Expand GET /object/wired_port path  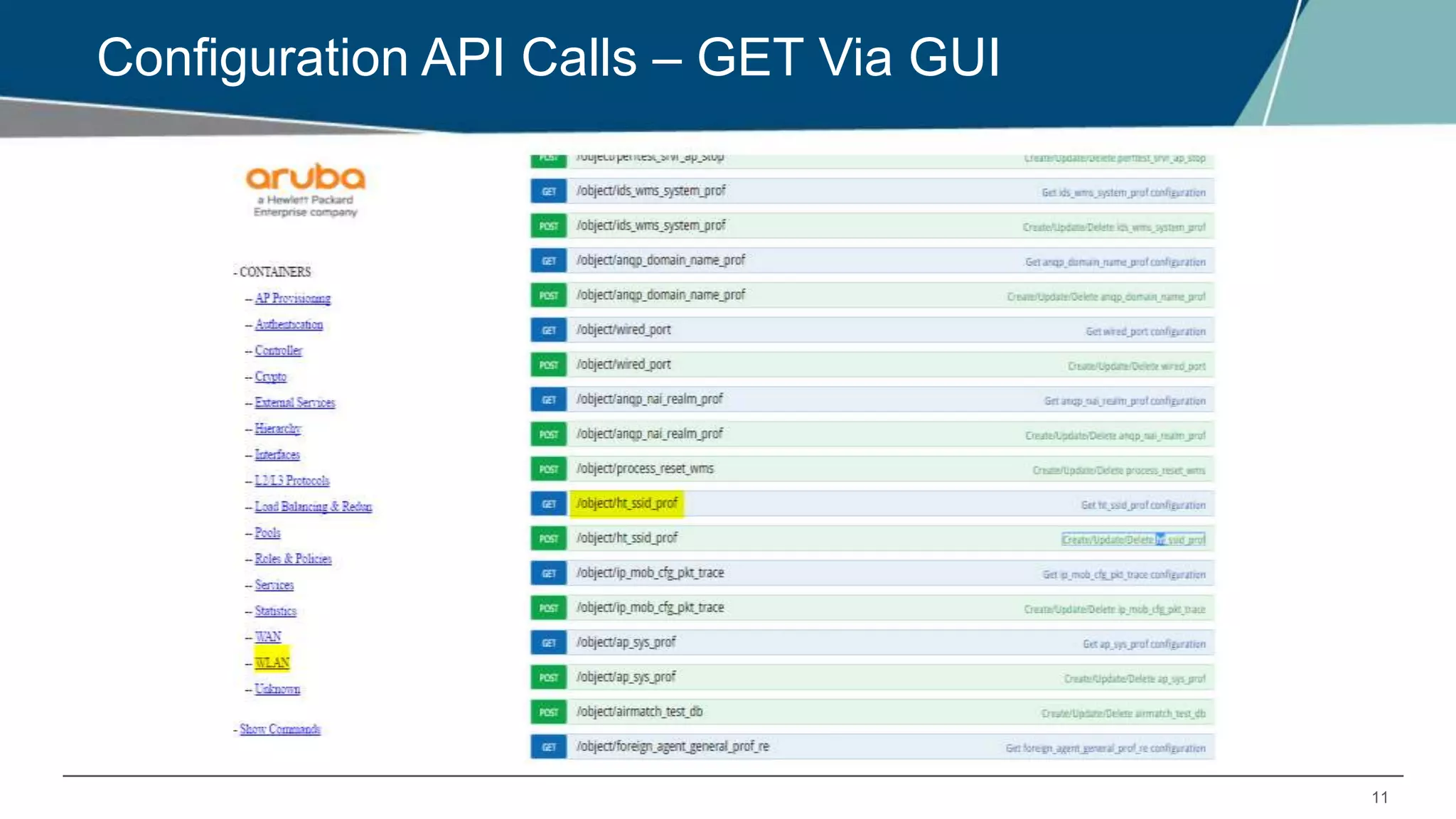(623, 330)
